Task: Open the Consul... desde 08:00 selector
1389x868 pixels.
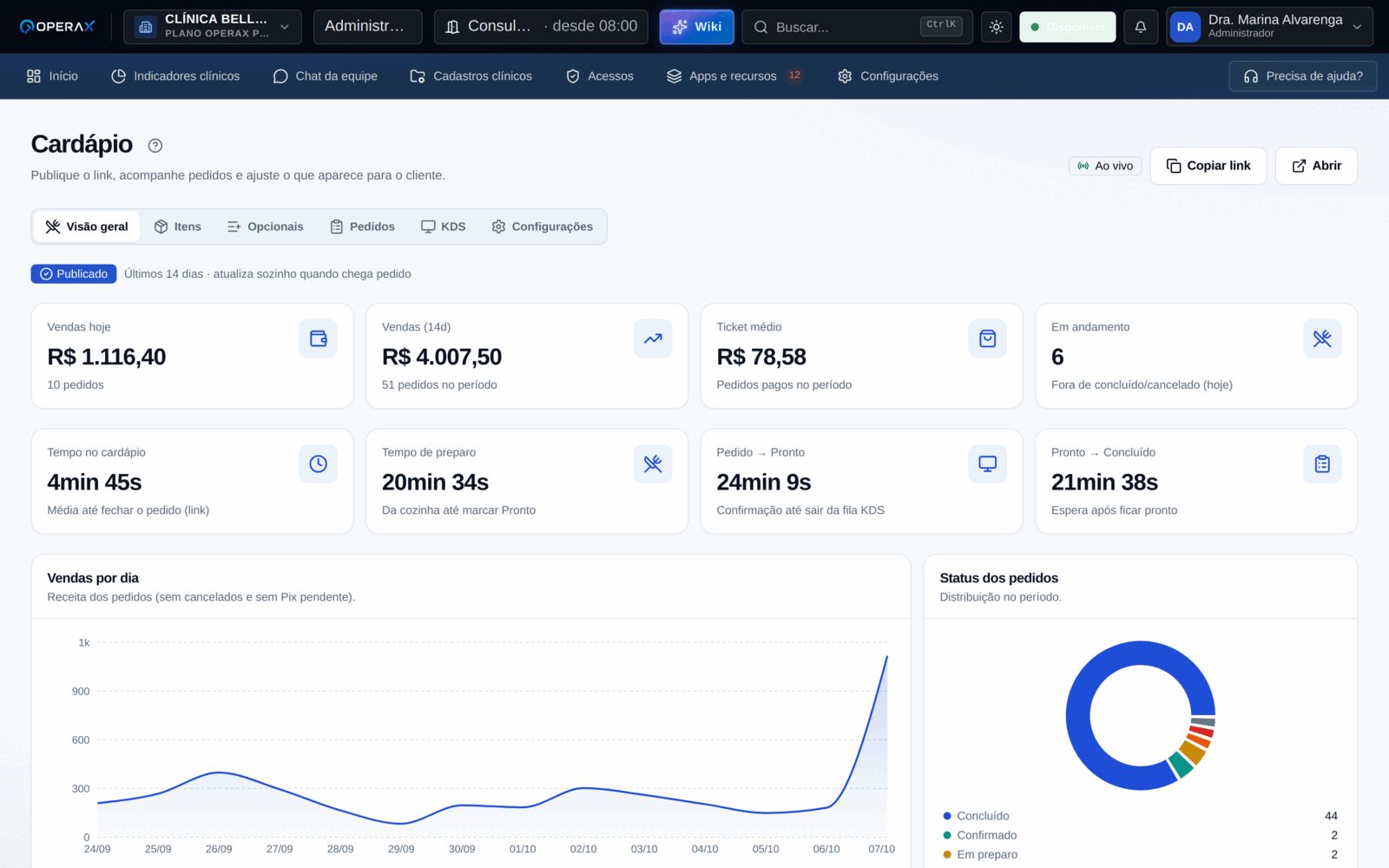Action: tap(541, 27)
